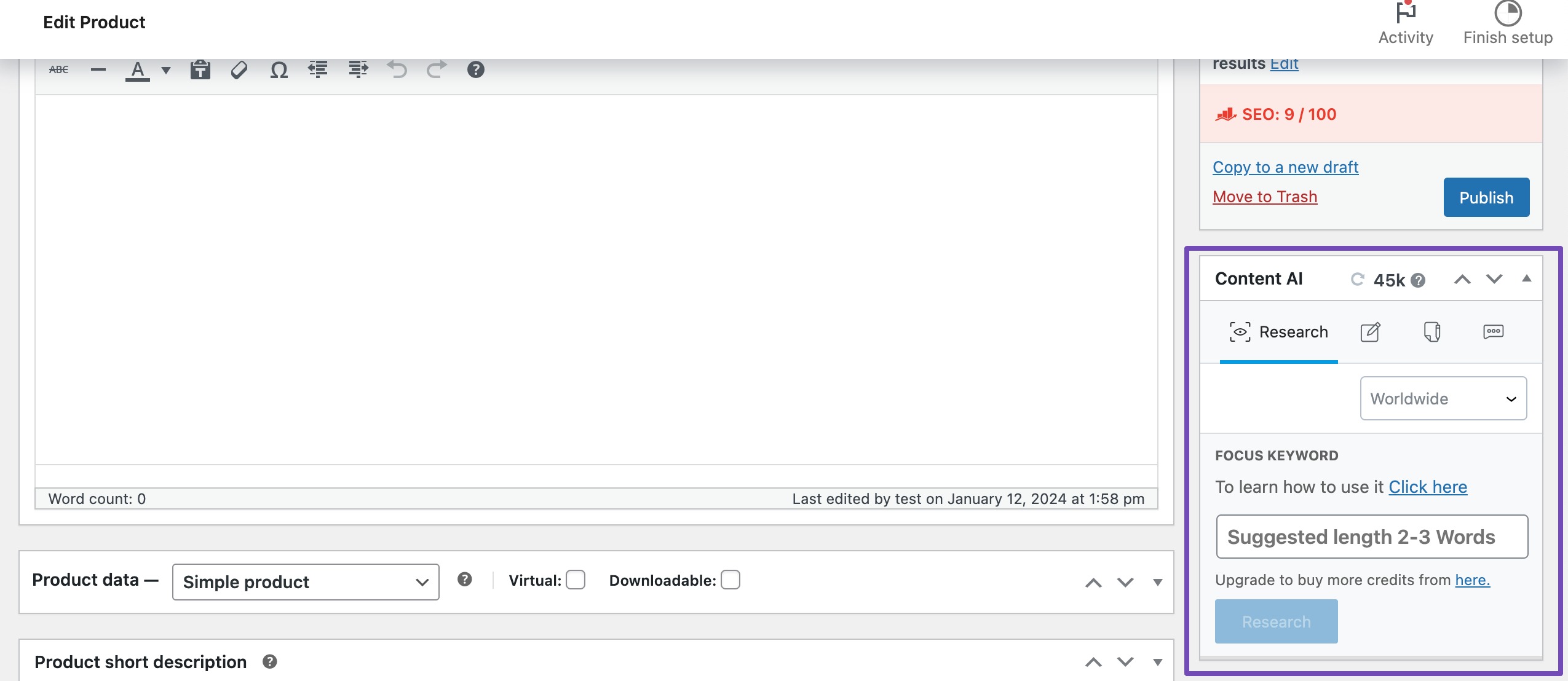Screen dimensions: 1568x681
Task: Click the undo arrow icon
Action: click(397, 69)
